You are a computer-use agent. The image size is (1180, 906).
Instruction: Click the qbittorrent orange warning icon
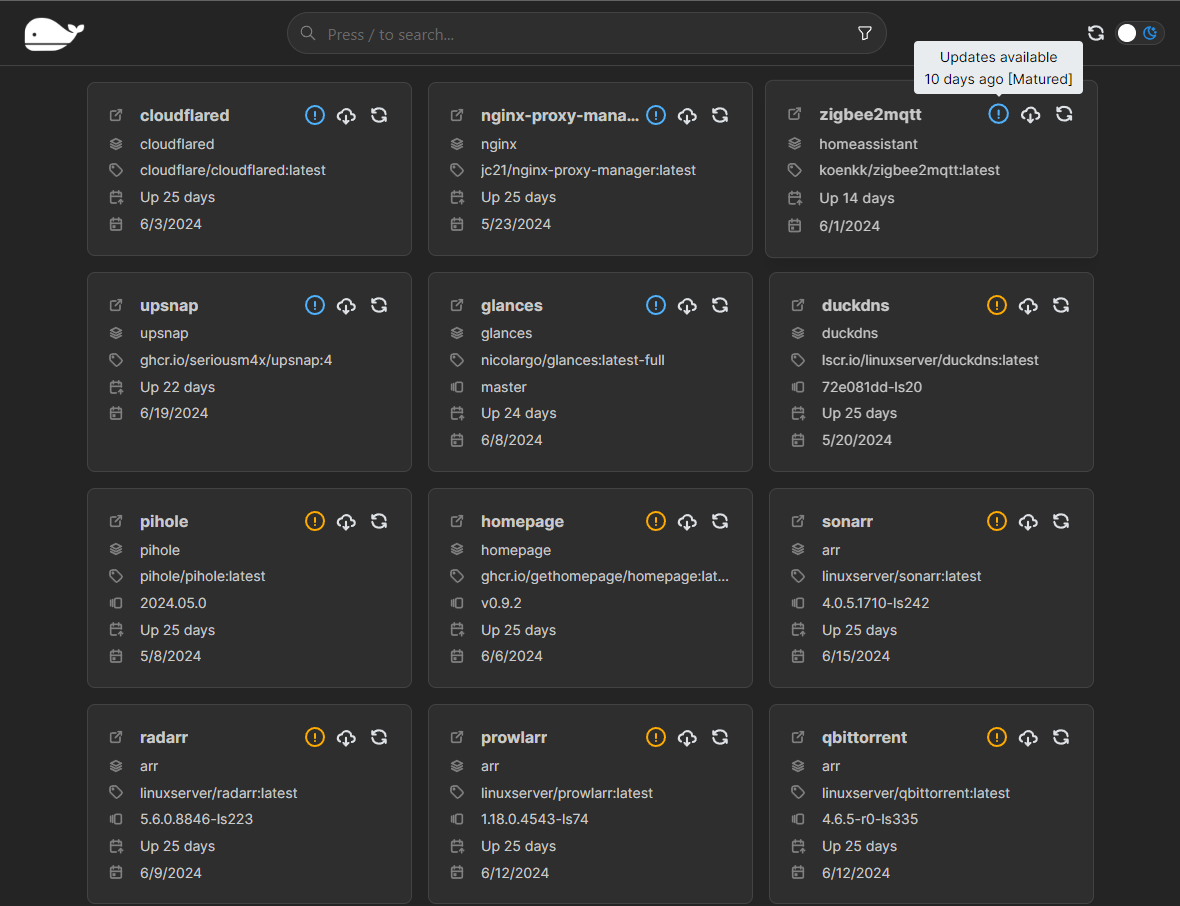tap(996, 737)
